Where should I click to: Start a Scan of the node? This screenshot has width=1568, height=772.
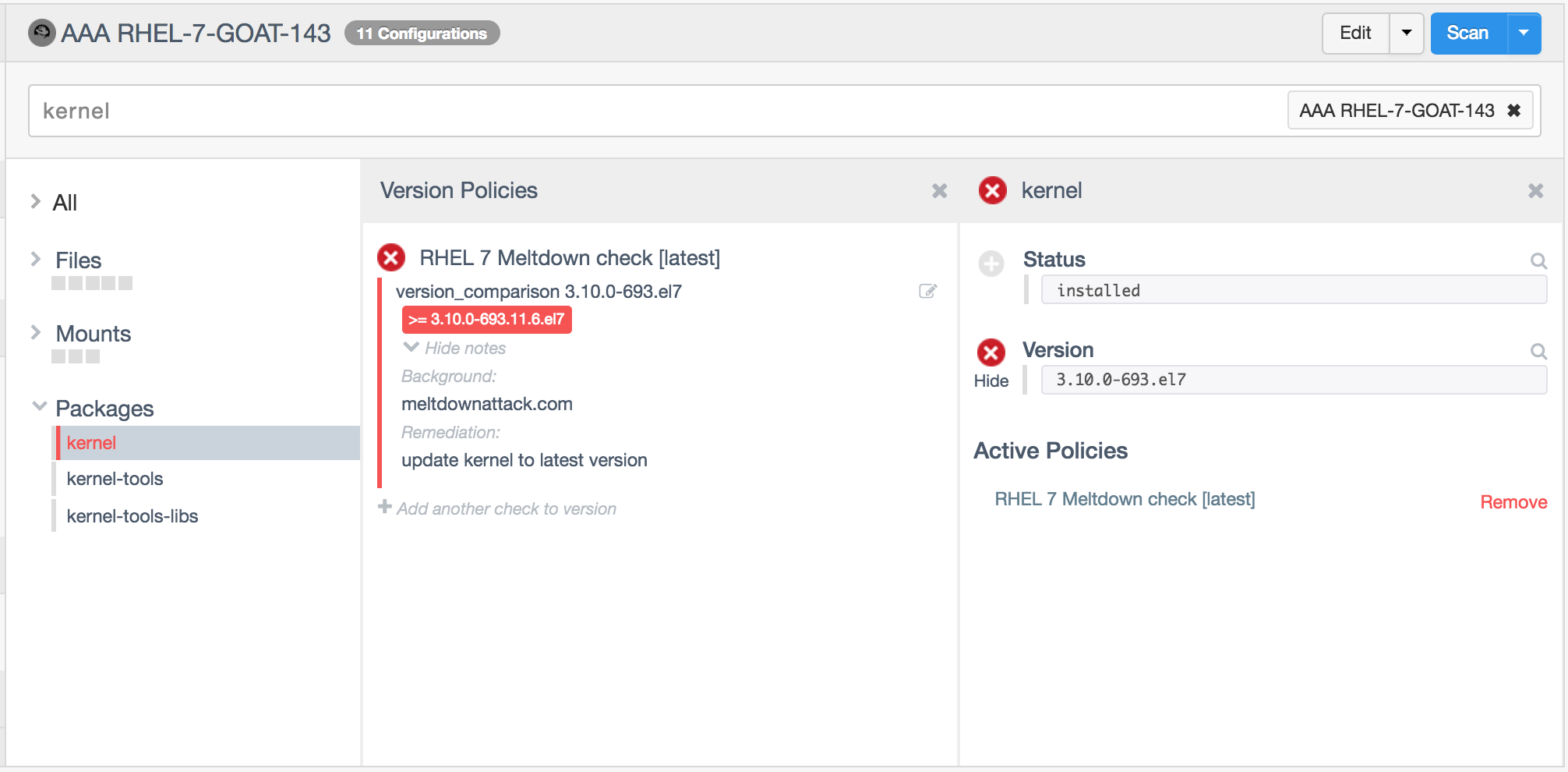click(x=1467, y=33)
